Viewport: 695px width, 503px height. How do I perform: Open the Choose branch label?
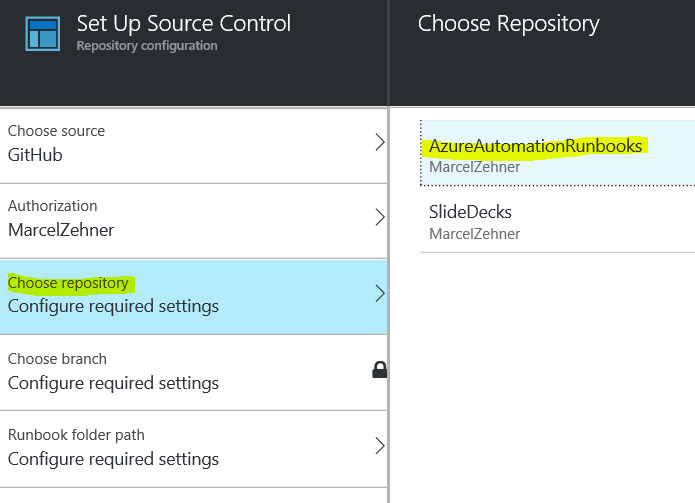(57, 359)
